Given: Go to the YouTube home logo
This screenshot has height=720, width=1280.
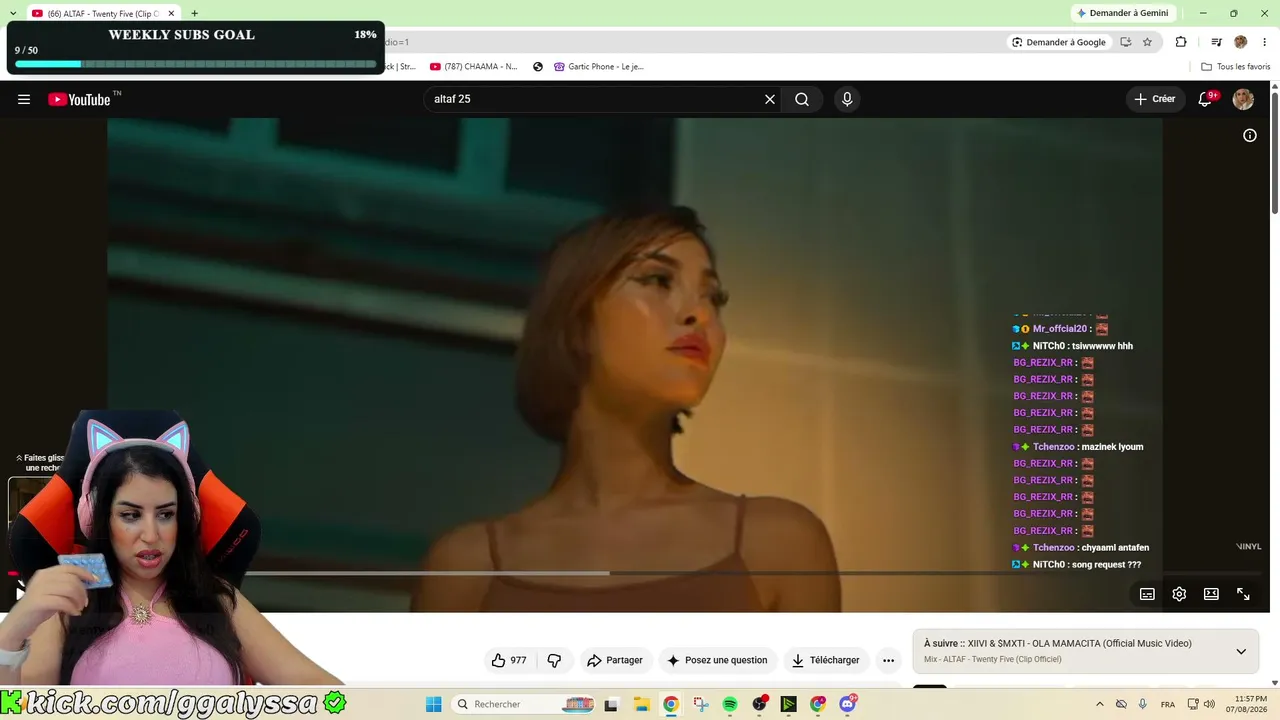Looking at the screenshot, I should [x=79, y=99].
